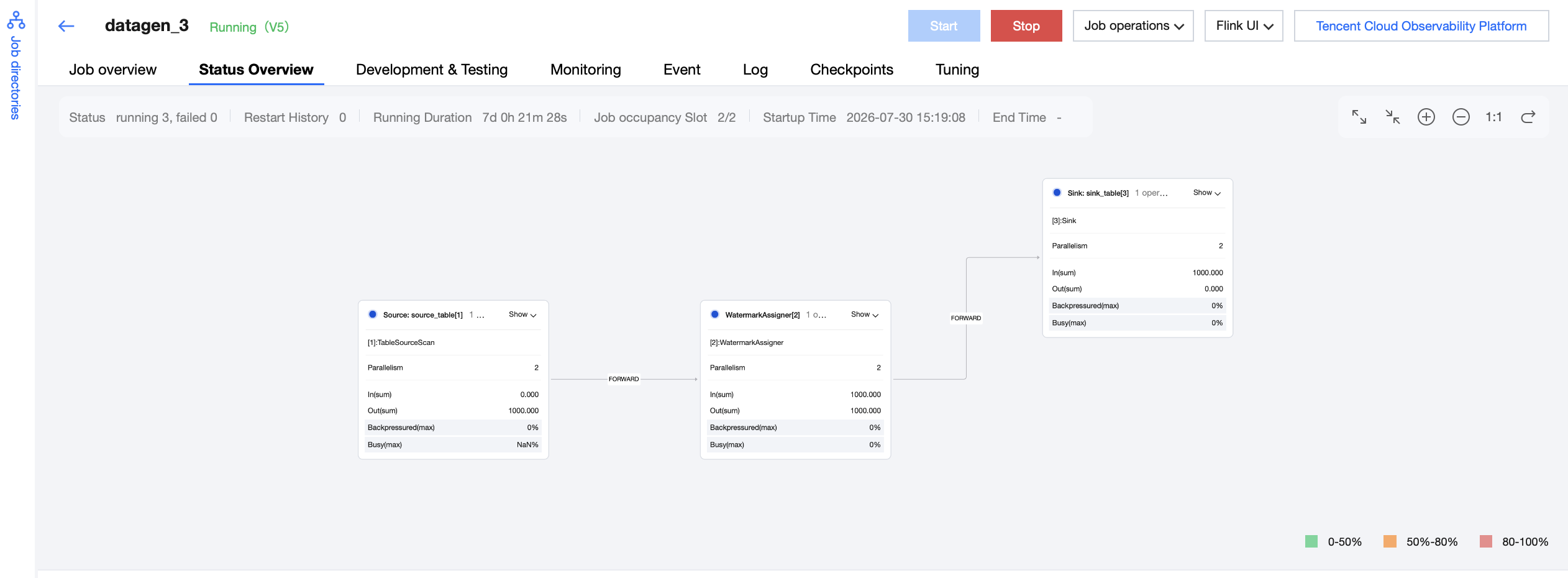
Task: Click the back arrow beside datagen_3
Action: [x=66, y=26]
